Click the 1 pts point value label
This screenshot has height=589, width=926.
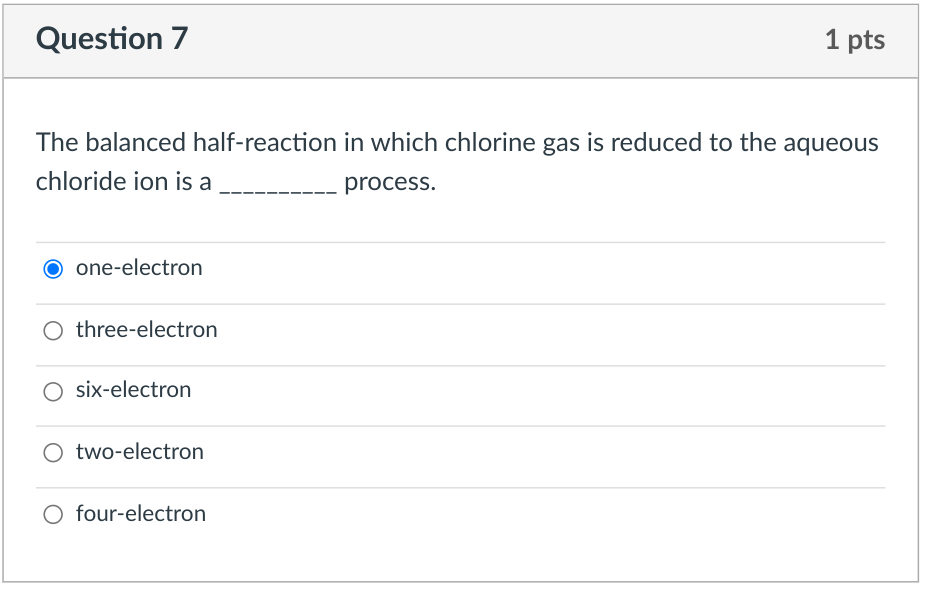857,40
